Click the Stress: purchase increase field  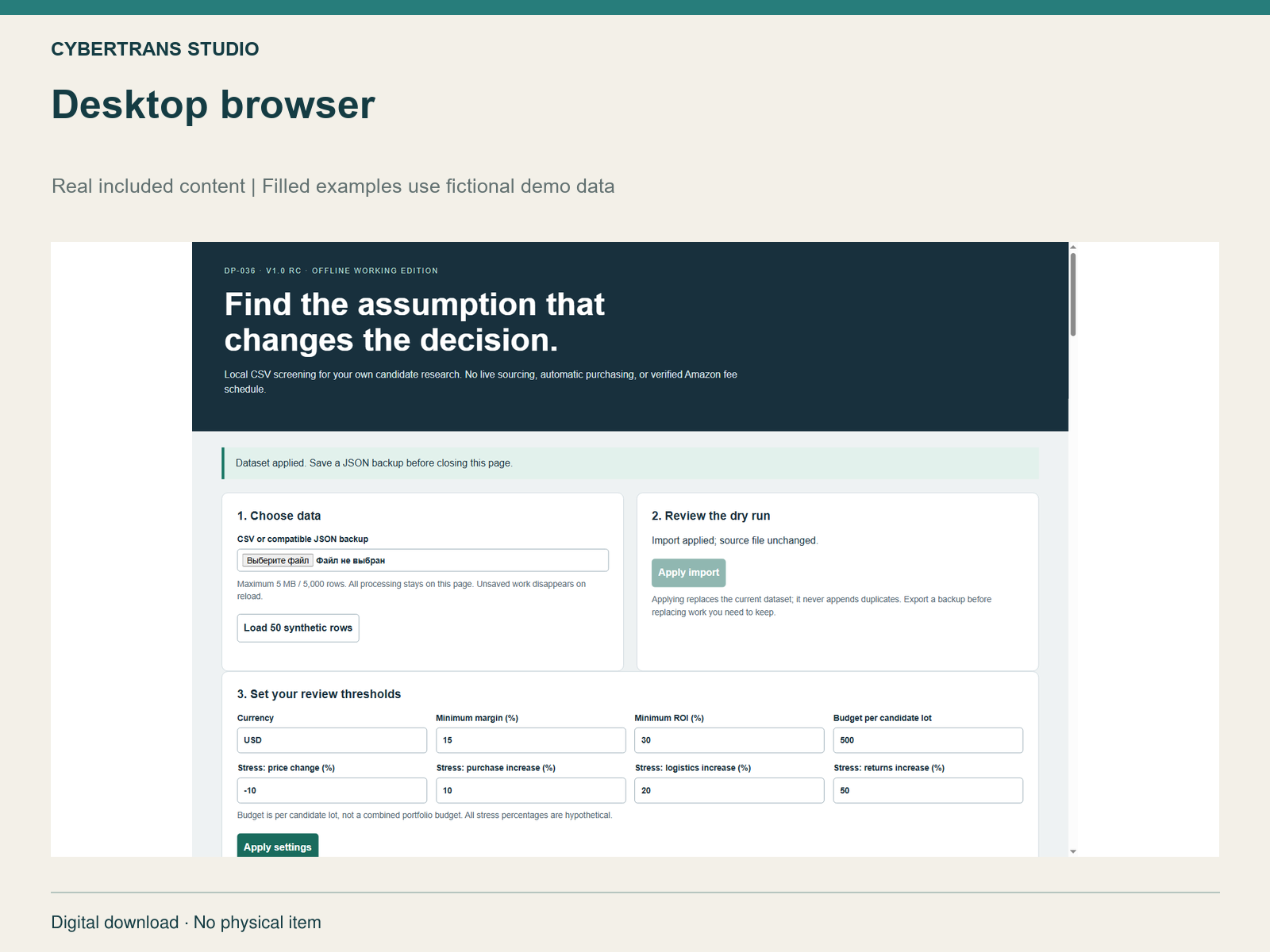click(530, 790)
